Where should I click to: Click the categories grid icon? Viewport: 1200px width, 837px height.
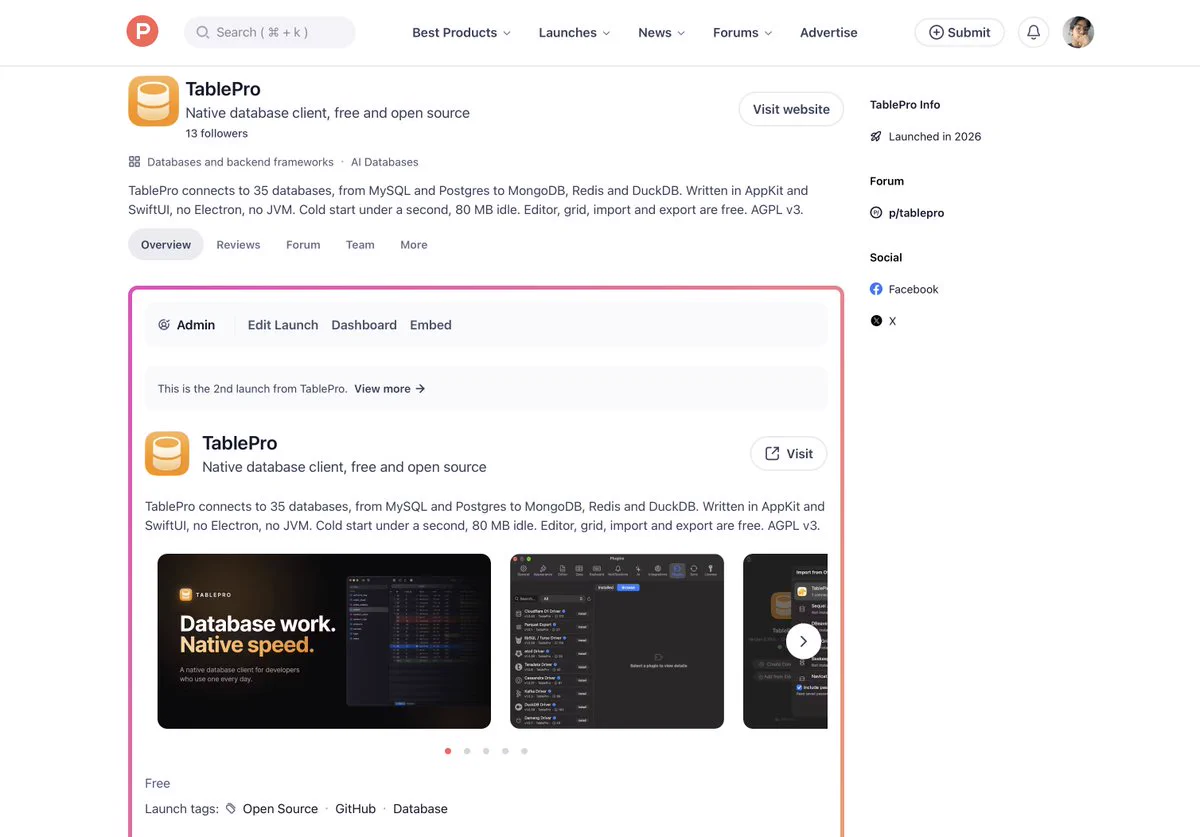[134, 162]
